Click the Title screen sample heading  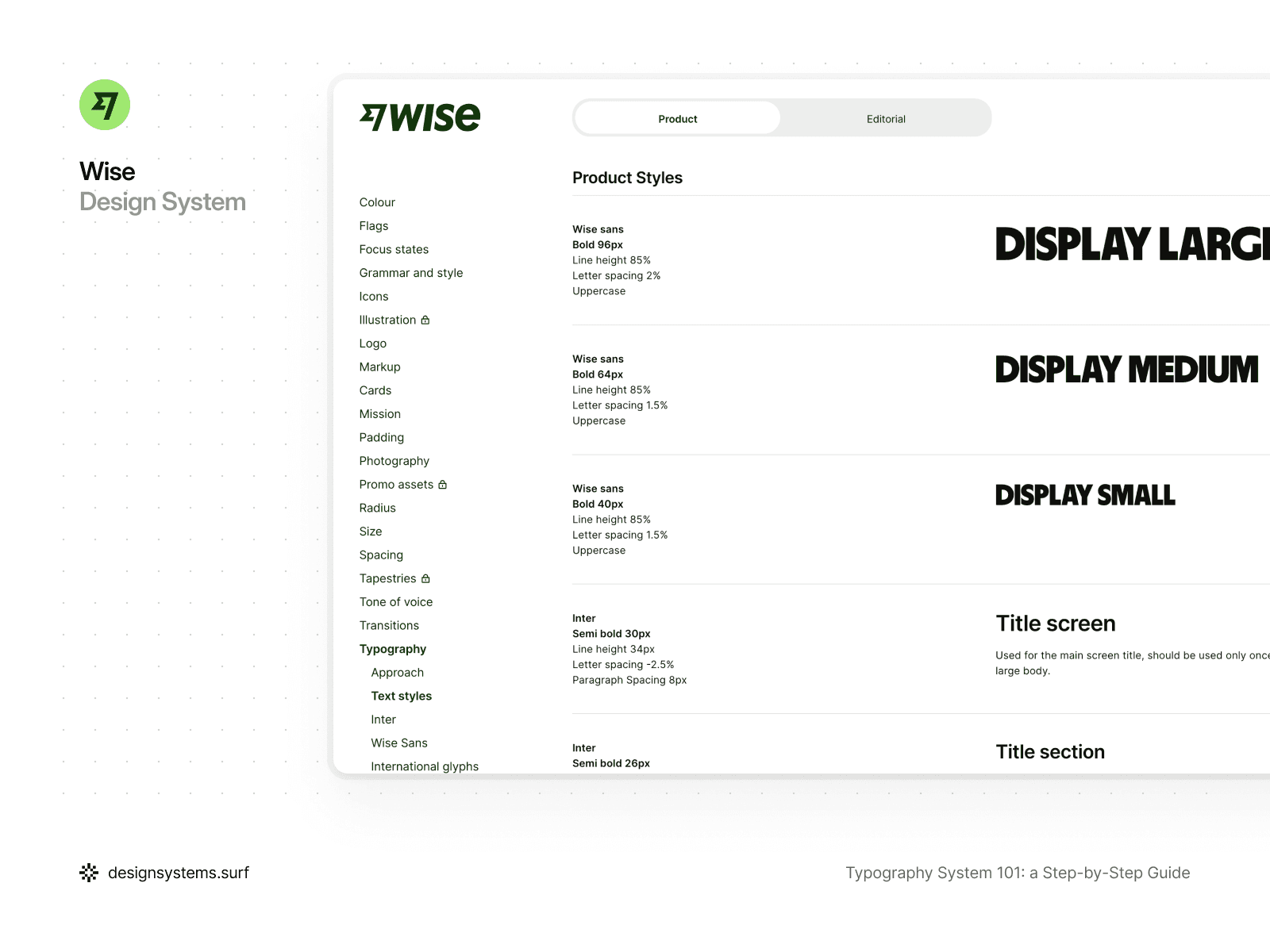click(x=1056, y=624)
